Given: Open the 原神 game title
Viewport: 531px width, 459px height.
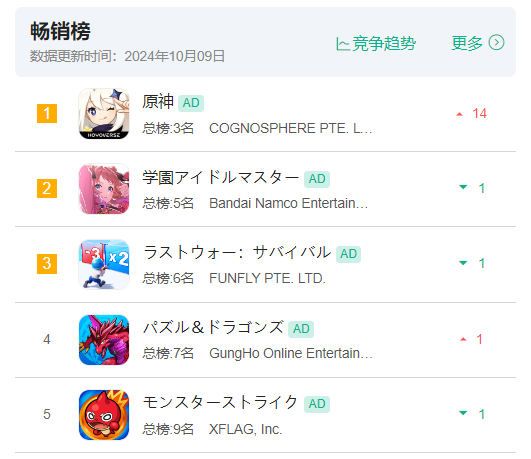Looking at the screenshot, I should point(158,102).
